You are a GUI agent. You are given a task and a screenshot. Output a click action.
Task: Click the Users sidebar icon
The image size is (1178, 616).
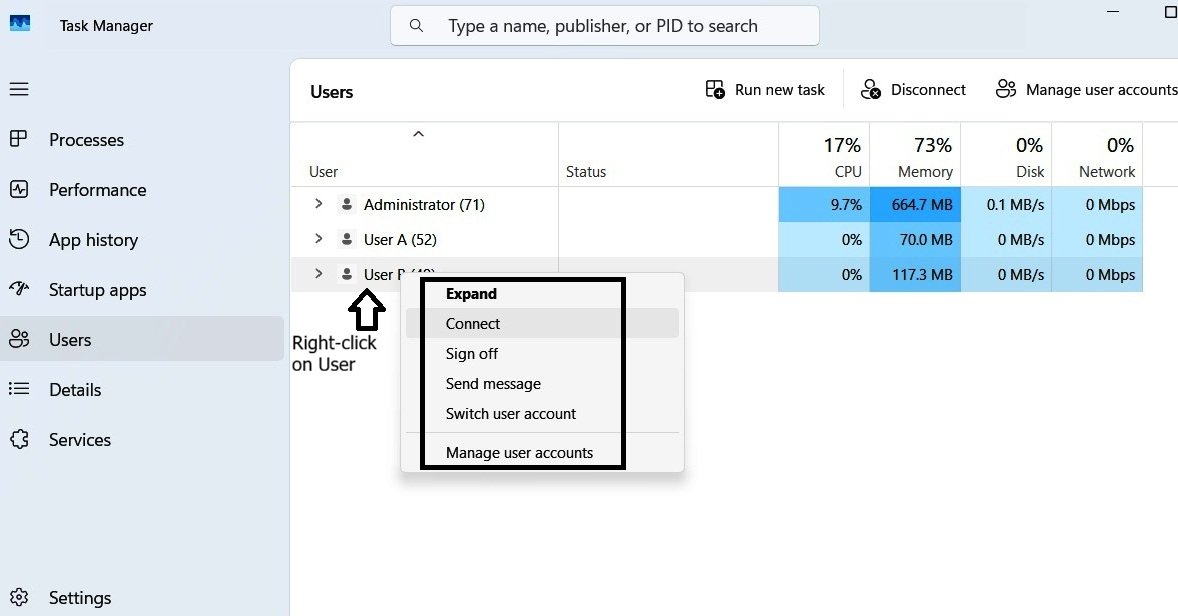click(19, 340)
